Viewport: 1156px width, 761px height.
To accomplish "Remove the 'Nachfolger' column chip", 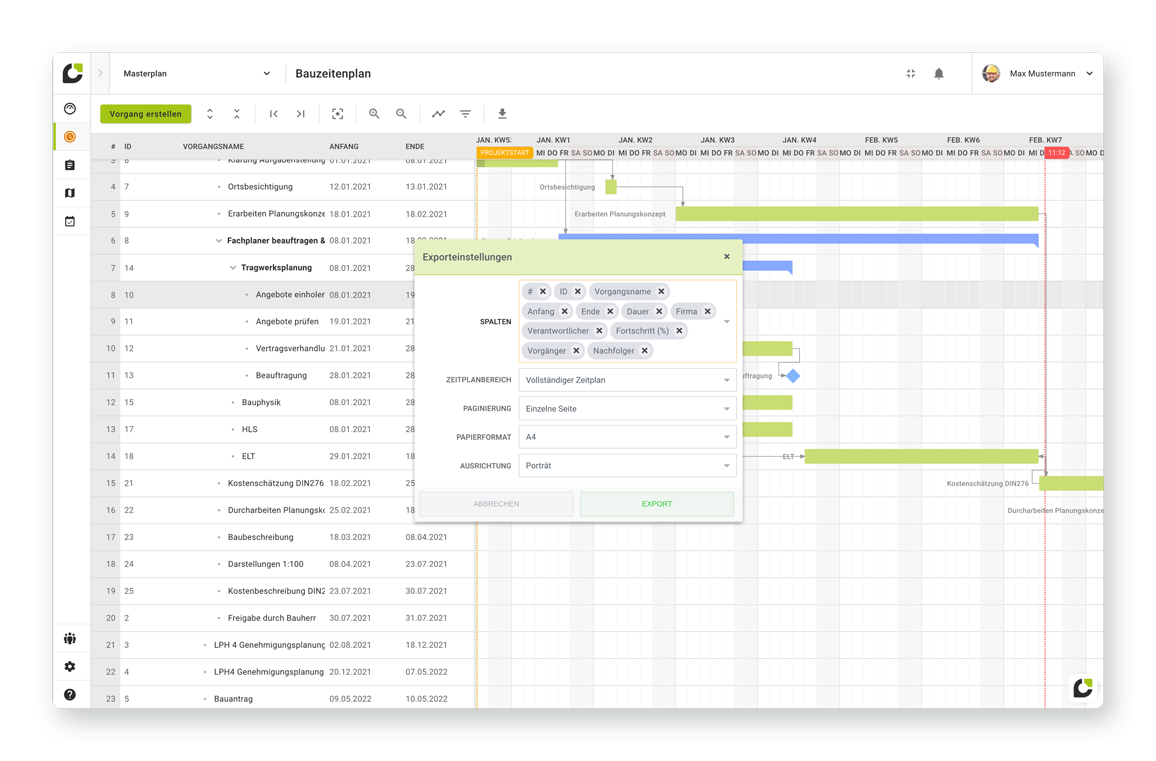I will point(644,351).
